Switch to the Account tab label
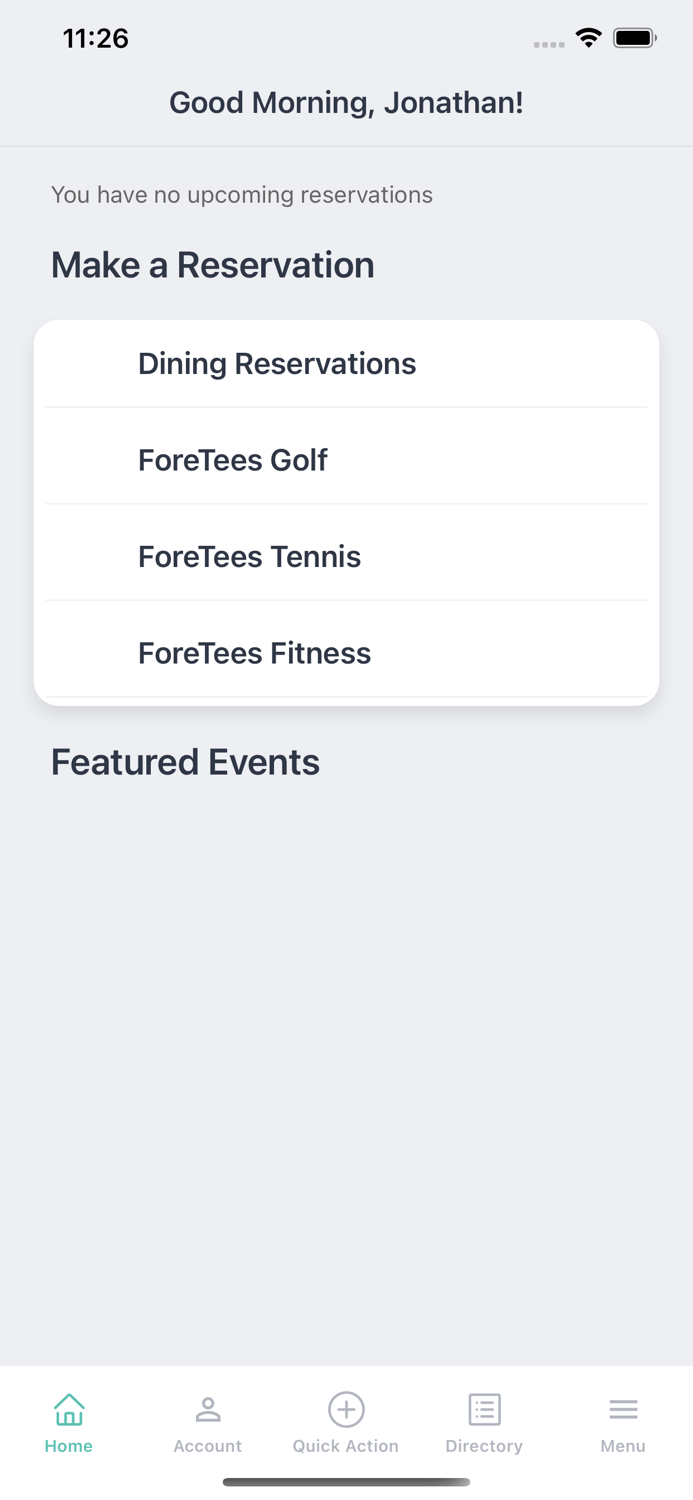Image resolution: width=693 pixels, height=1500 pixels. click(208, 1445)
